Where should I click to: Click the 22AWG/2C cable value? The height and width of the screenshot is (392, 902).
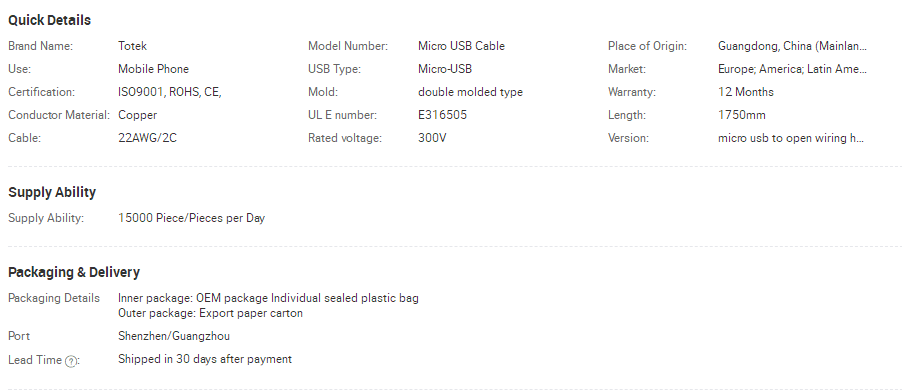coord(147,138)
